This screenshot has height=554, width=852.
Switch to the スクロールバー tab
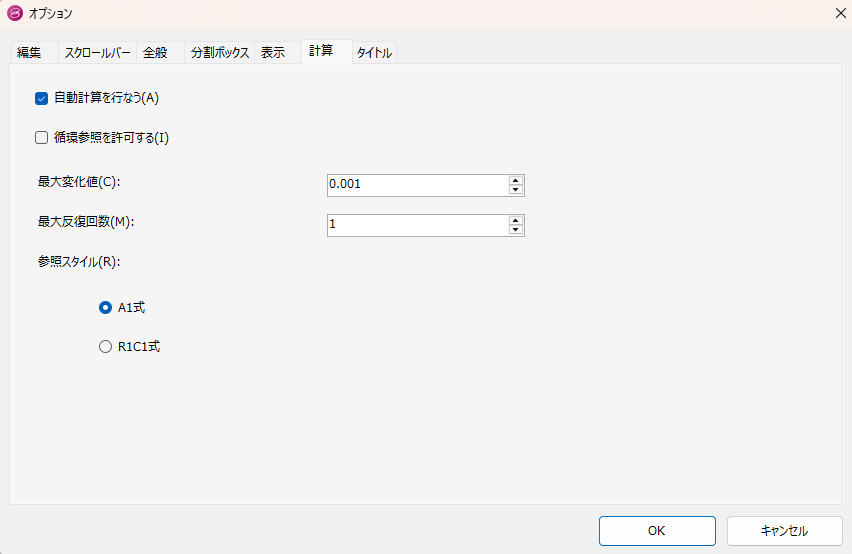tap(97, 53)
